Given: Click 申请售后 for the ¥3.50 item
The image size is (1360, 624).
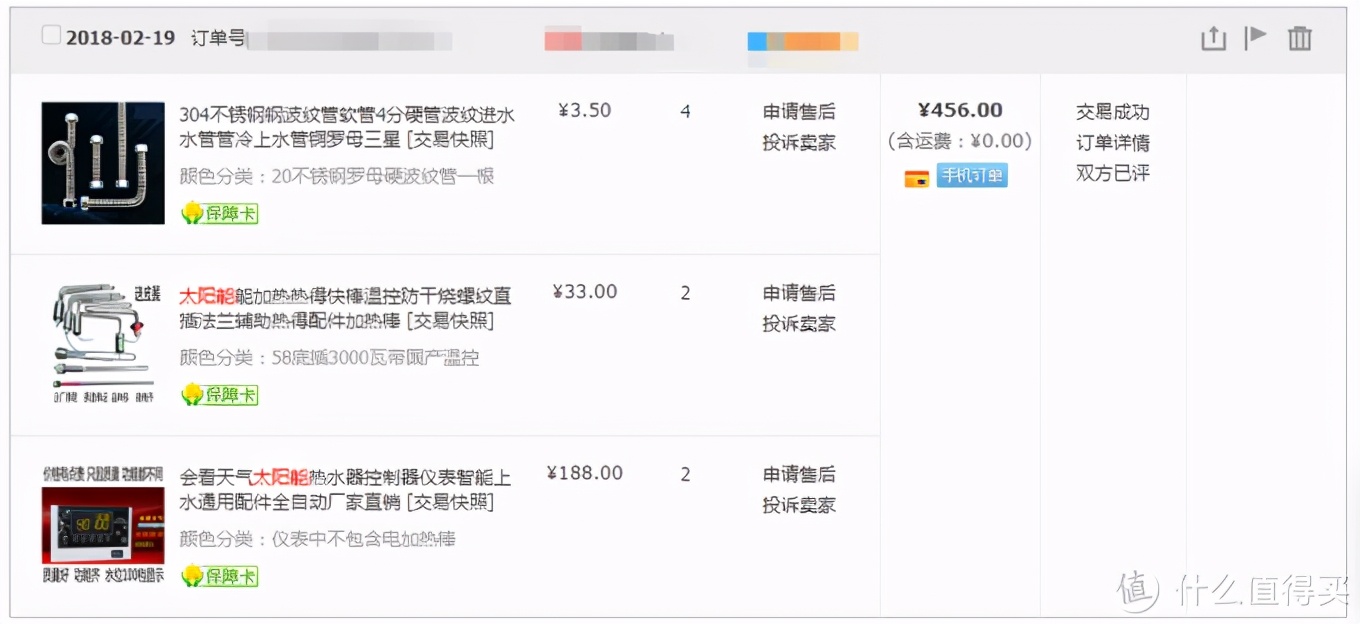Looking at the screenshot, I should [799, 112].
